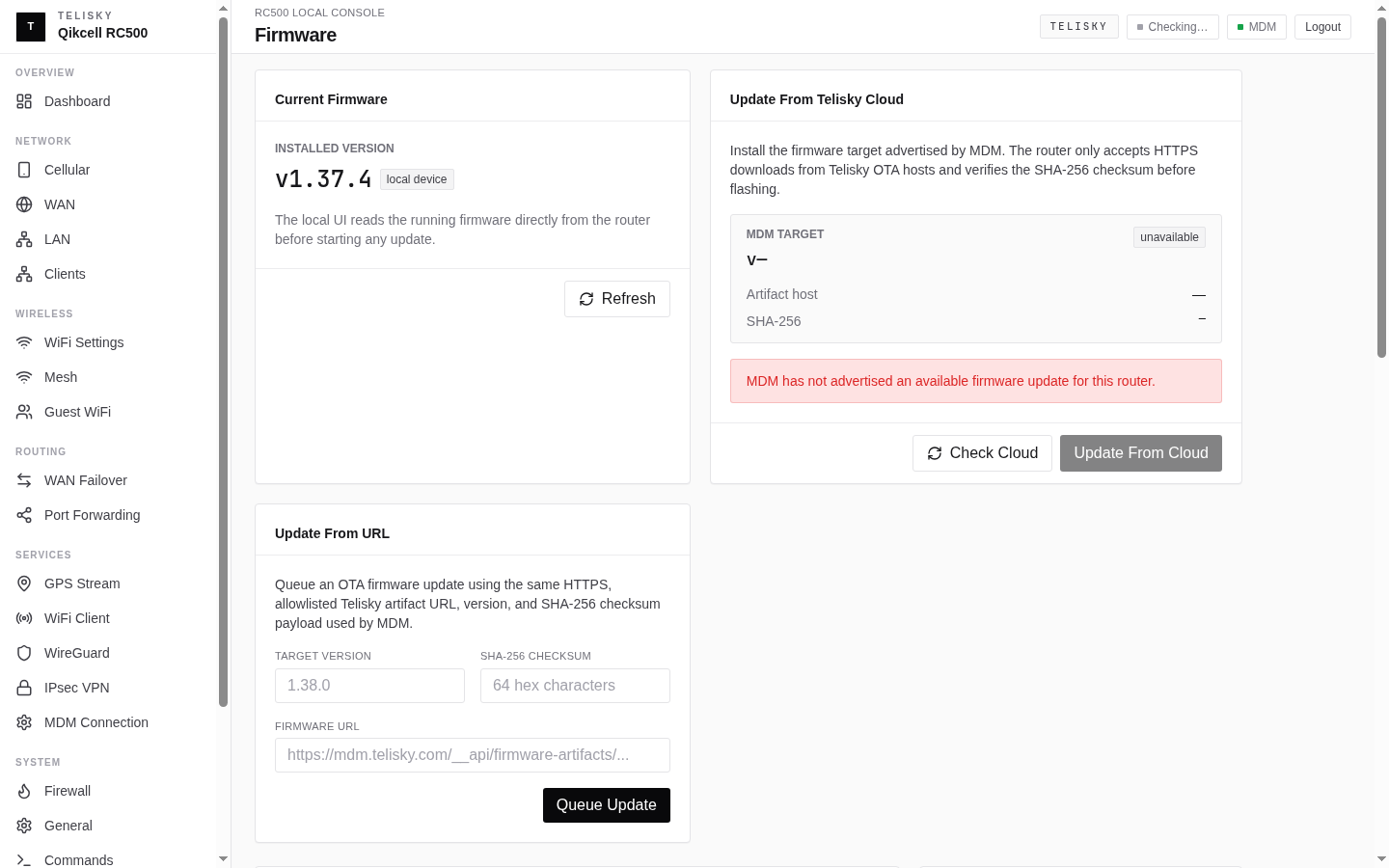Screen dimensions: 1389x868
Task: Click the GPS Stream pin icon
Action: point(24,583)
